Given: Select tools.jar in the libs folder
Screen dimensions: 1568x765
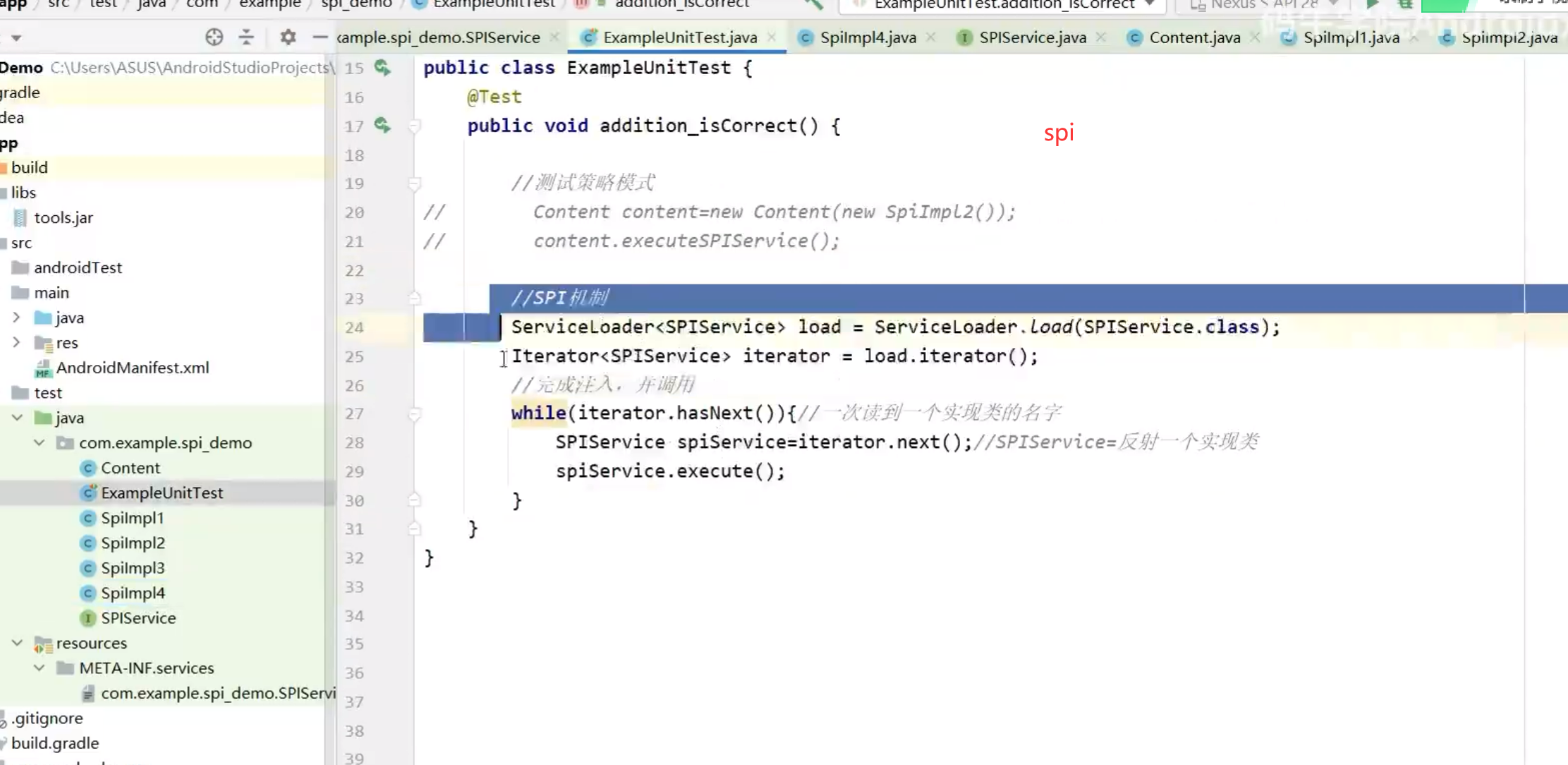Looking at the screenshot, I should click(63, 217).
